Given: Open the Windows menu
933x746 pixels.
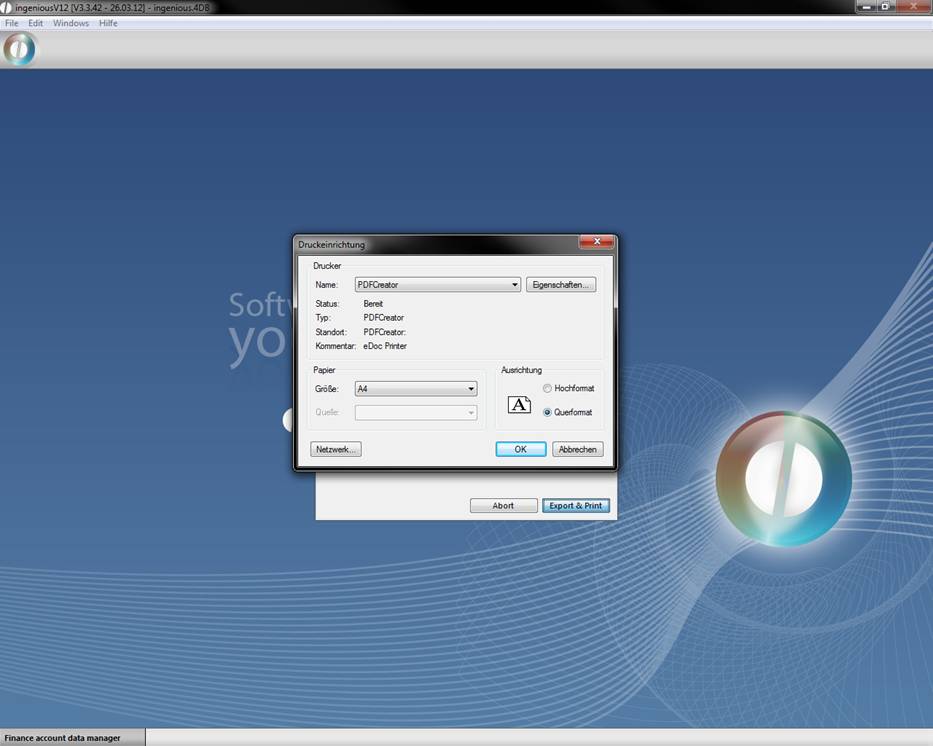Looking at the screenshot, I should [x=71, y=23].
